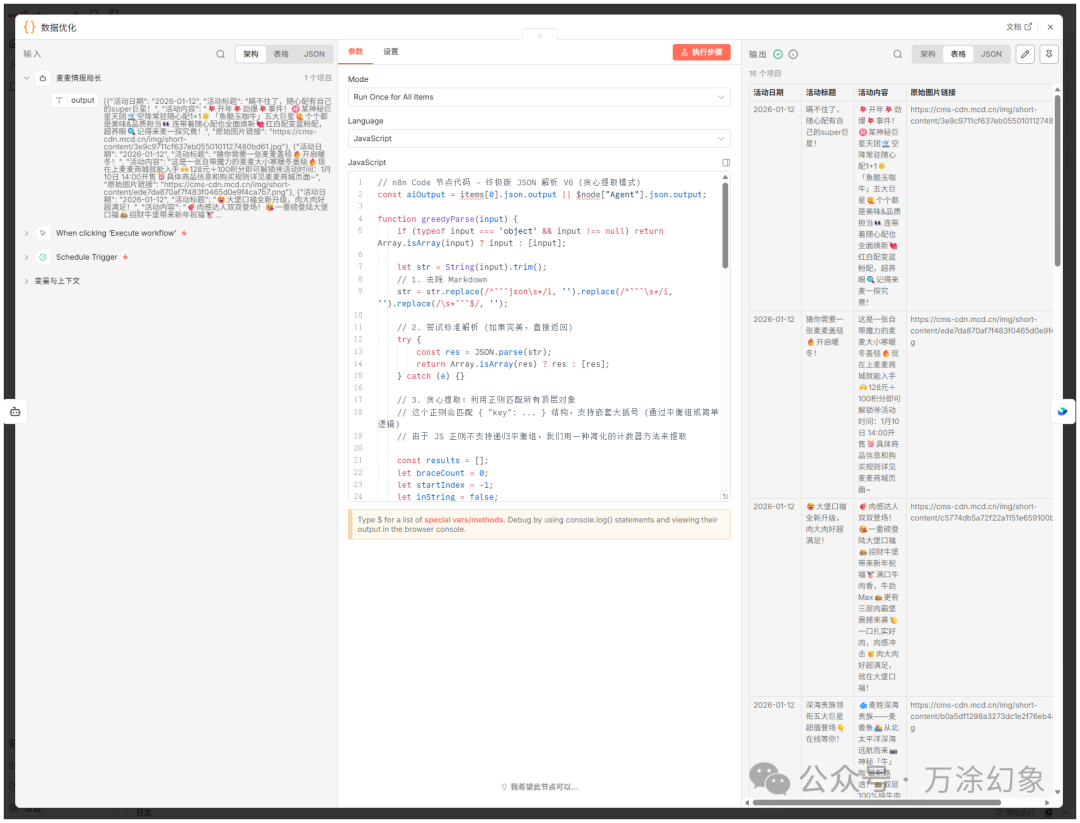Expand the Schedule Trigger tree item
This screenshot has height=823, width=1080.
pos(27,257)
